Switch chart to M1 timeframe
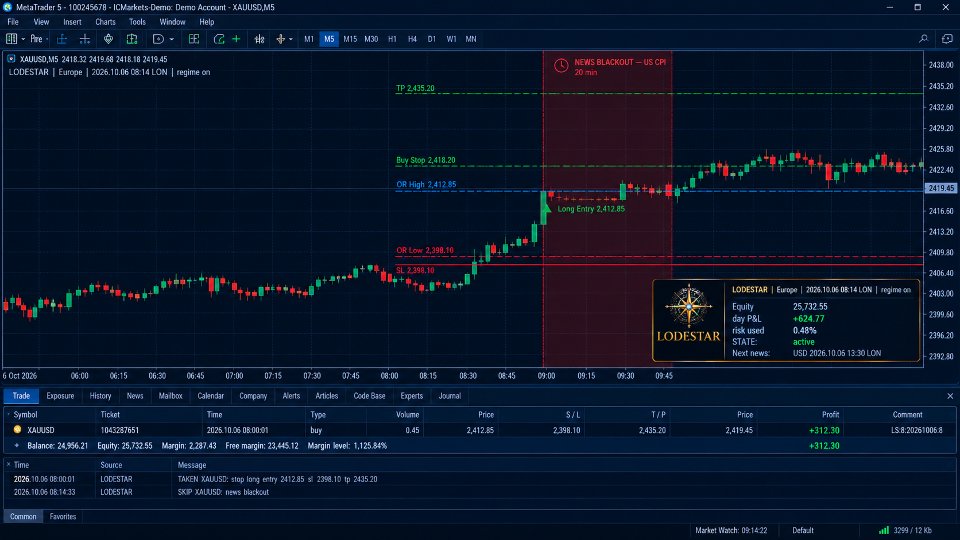960x540 pixels. tap(309, 39)
